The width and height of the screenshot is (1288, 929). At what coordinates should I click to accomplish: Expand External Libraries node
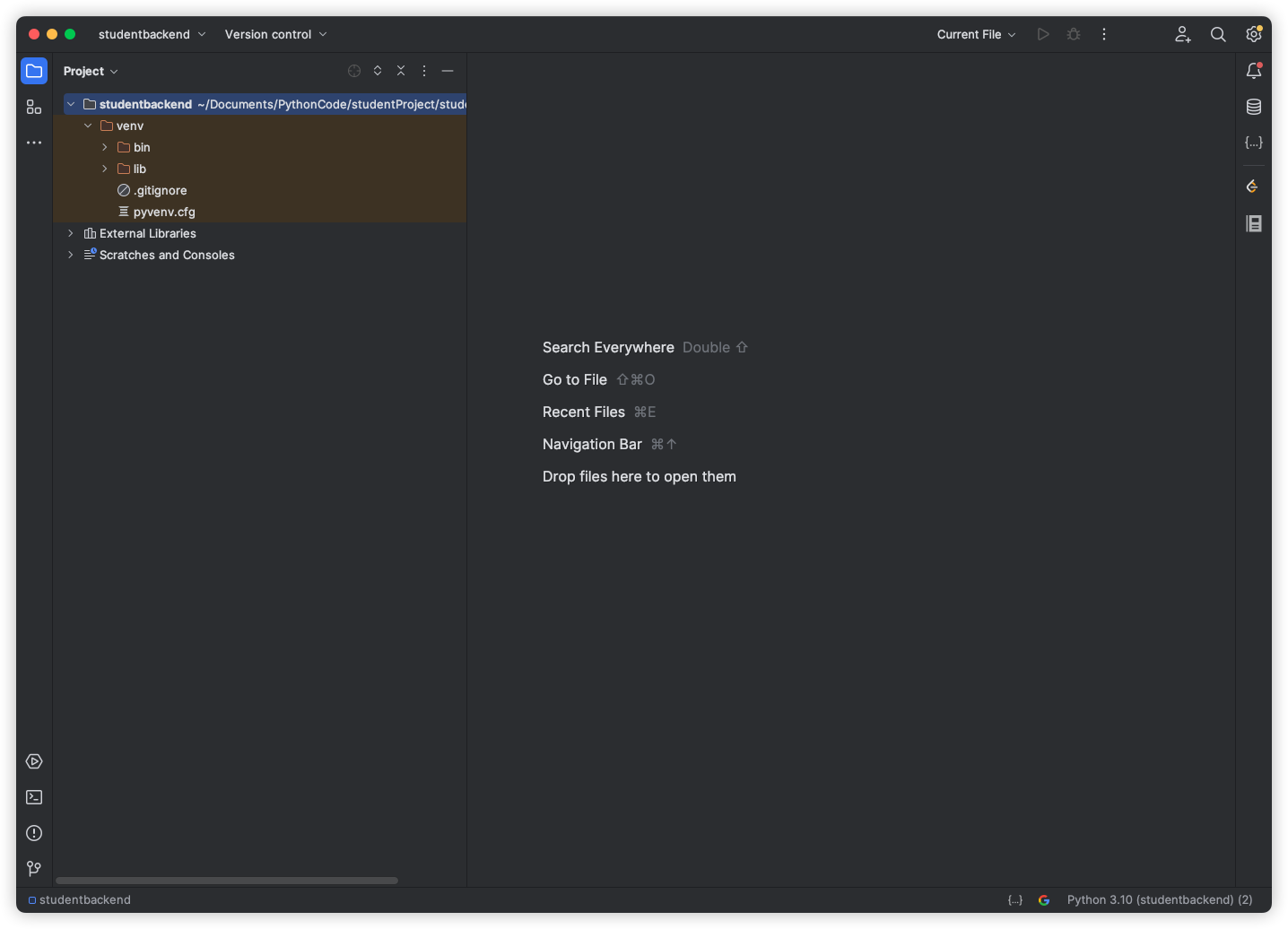coord(71,233)
